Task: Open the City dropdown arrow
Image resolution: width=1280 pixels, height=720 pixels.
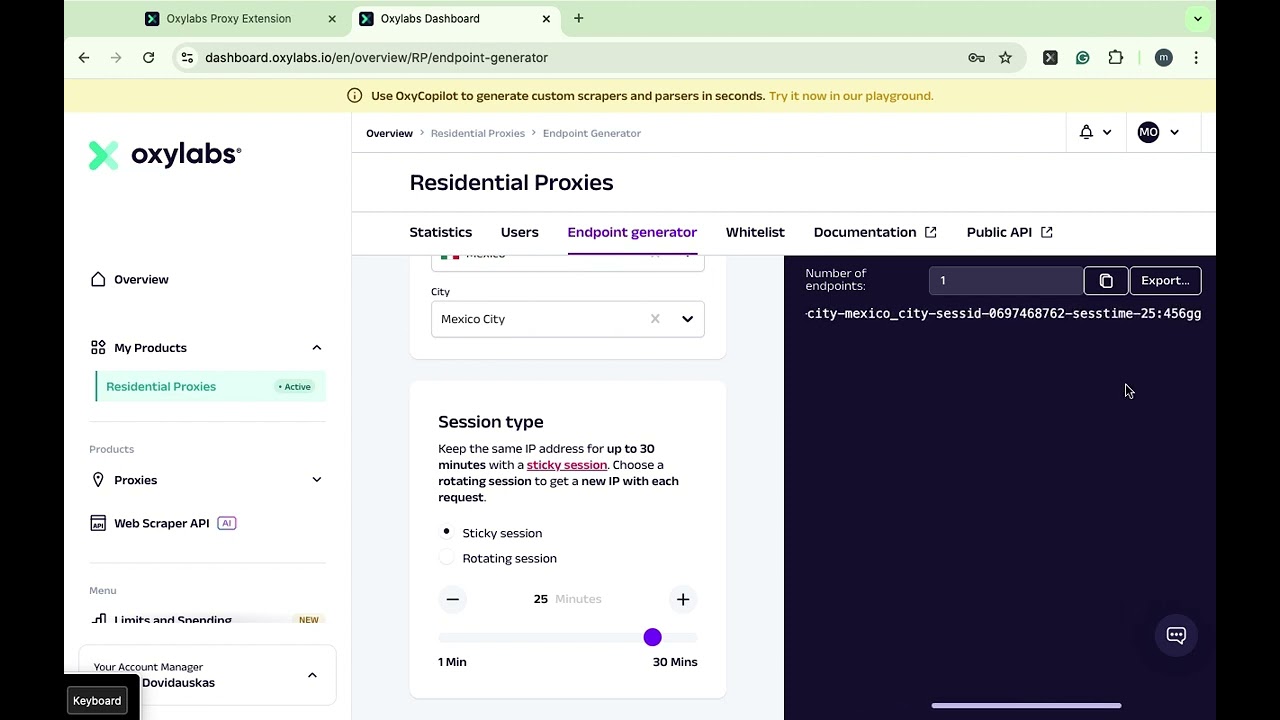Action: click(687, 319)
